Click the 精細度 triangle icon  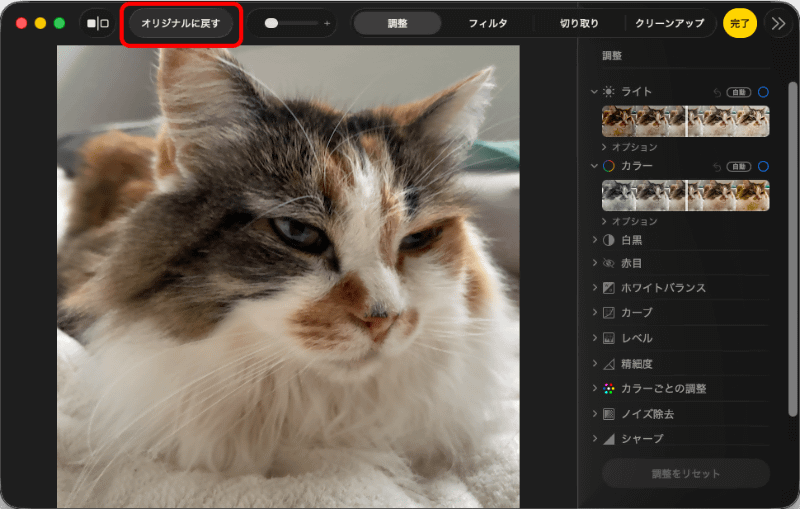[609, 364]
